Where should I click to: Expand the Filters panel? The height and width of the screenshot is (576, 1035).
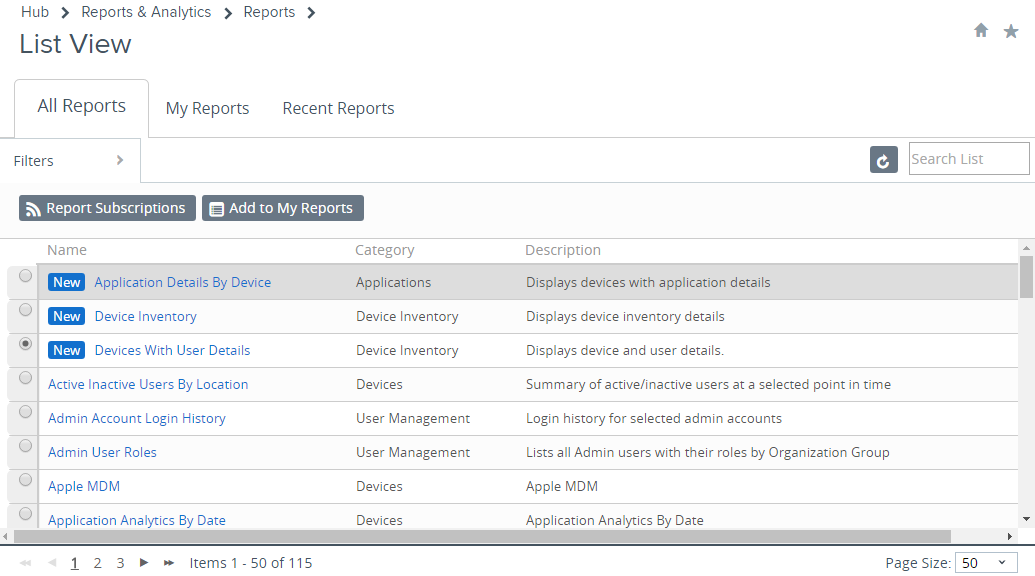(70, 160)
